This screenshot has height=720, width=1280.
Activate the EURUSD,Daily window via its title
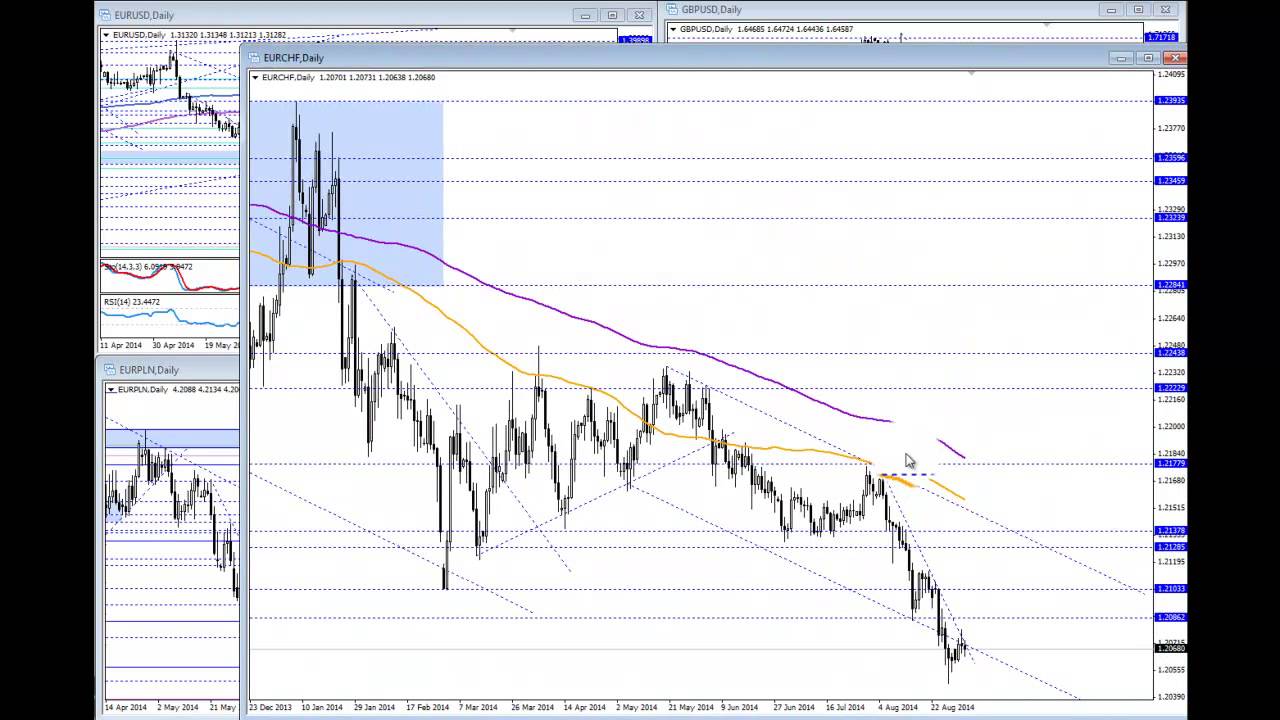pyautogui.click(x=144, y=15)
